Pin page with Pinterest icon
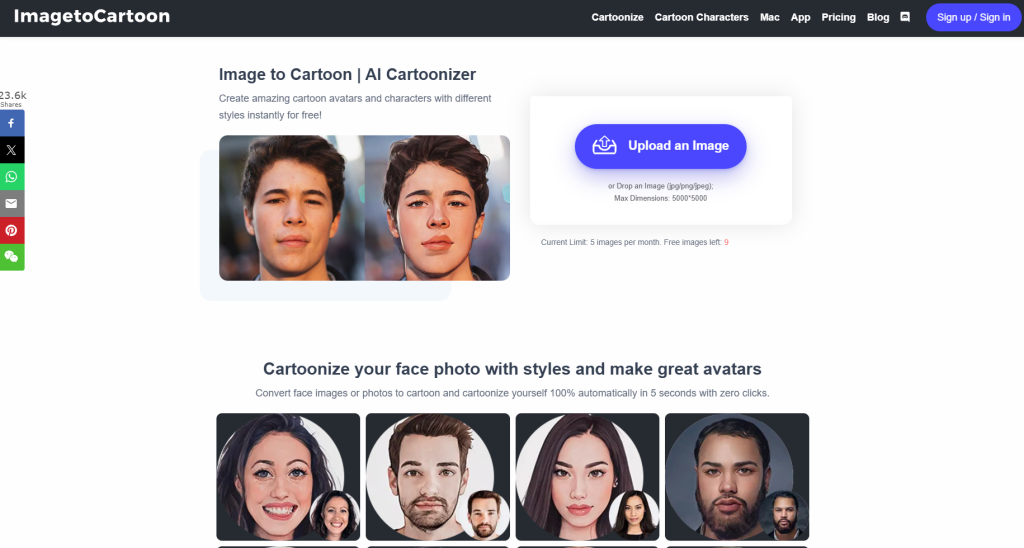This screenshot has width=1024, height=548. pyautogui.click(x=12, y=231)
